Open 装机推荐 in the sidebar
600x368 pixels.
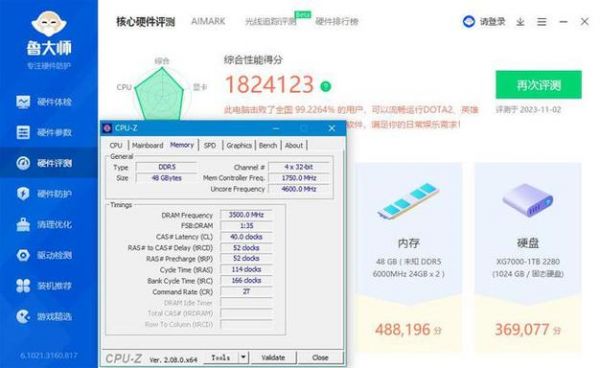(44, 286)
